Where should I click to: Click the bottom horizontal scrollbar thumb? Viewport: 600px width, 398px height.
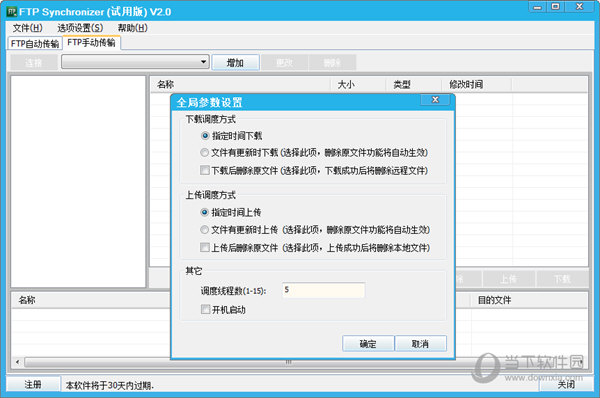click(289, 362)
